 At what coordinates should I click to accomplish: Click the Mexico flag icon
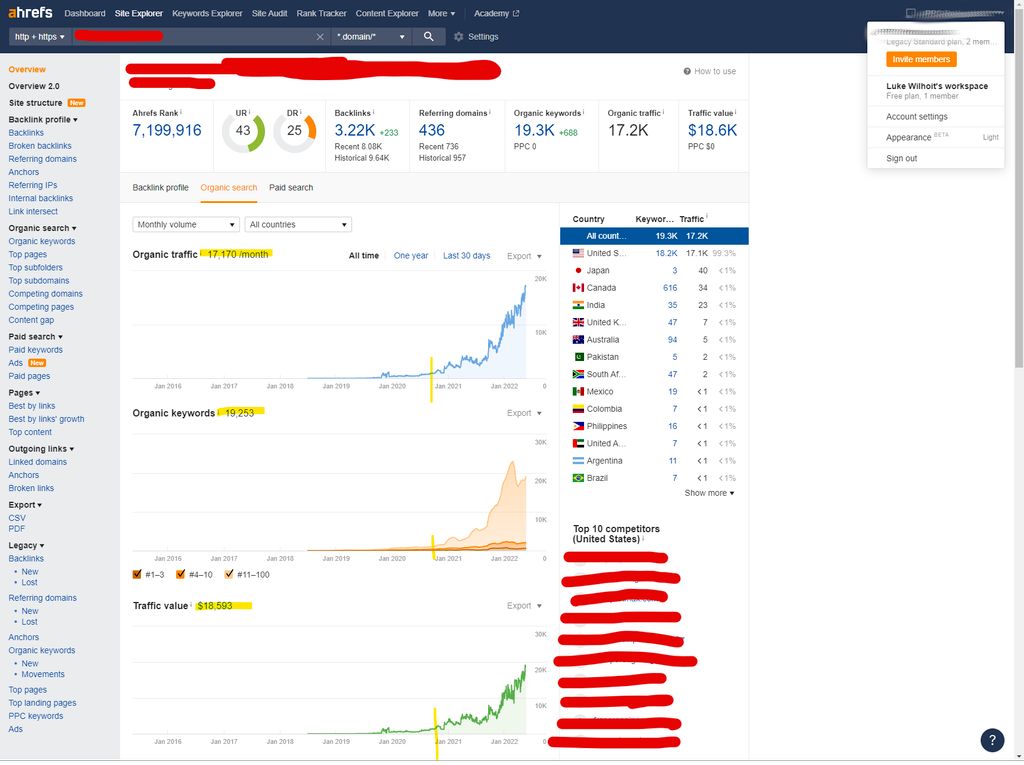(x=578, y=391)
